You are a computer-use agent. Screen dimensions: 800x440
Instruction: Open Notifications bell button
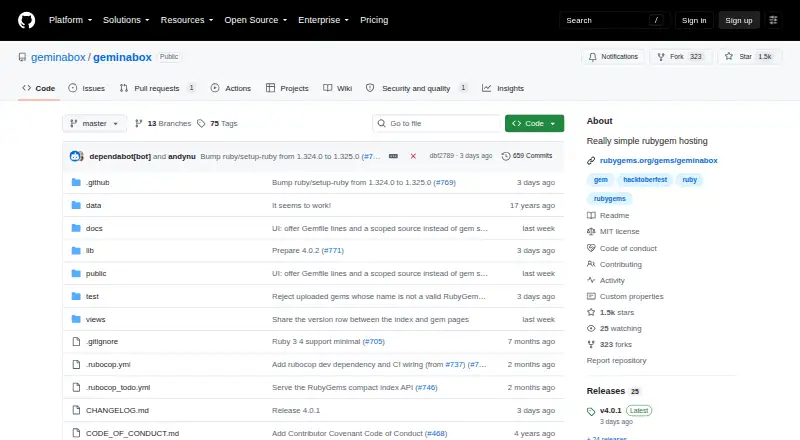click(x=613, y=57)
